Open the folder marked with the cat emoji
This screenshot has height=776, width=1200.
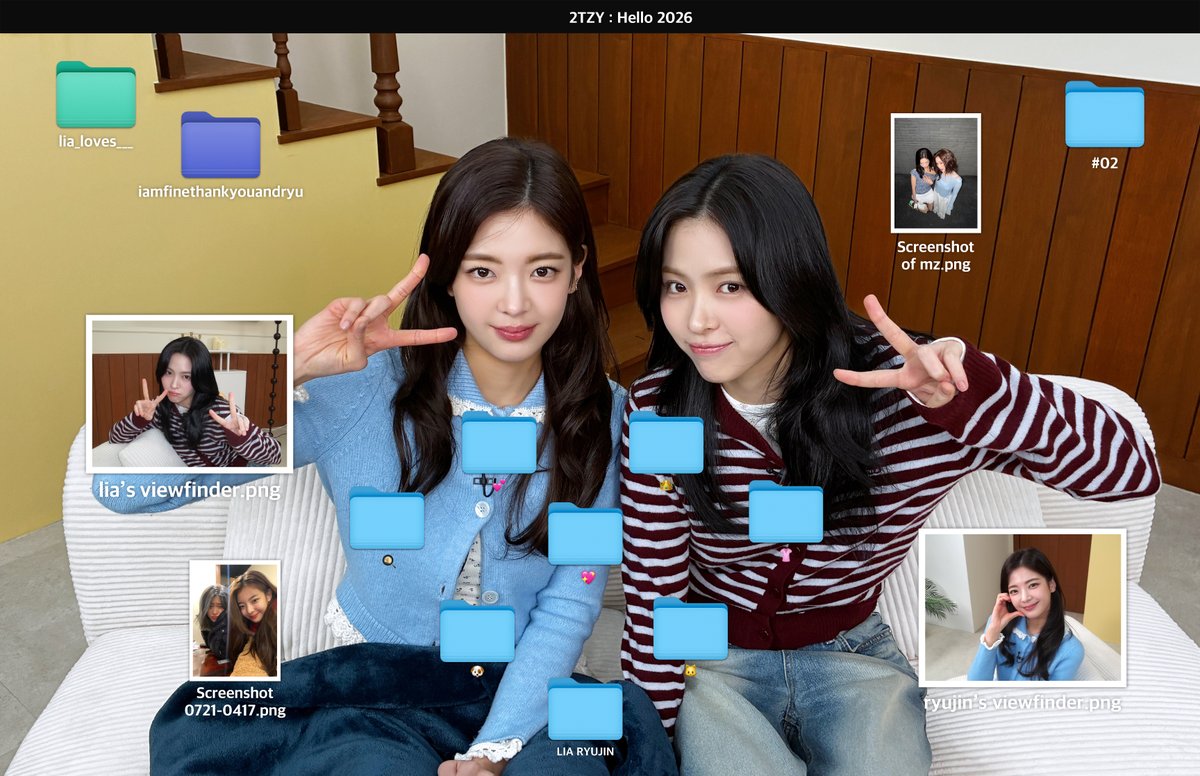[x=690, y=629]
